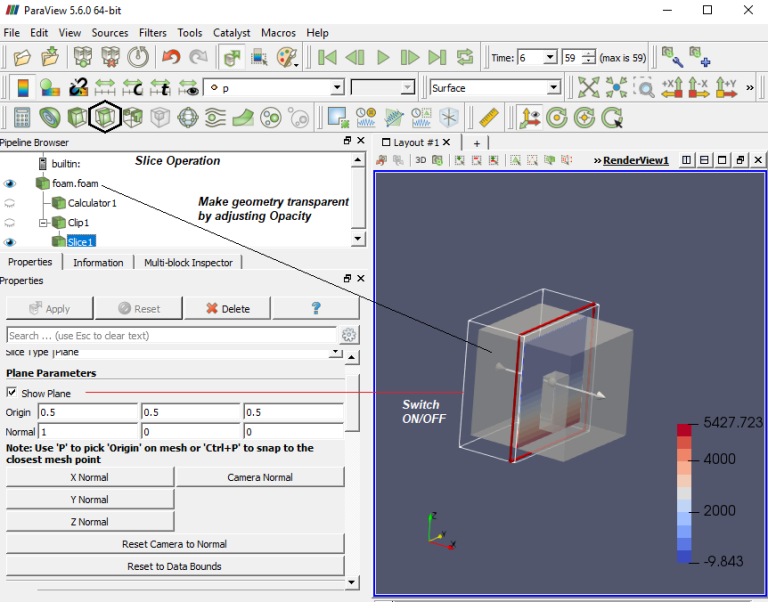Click the Delete button
This screenshot has width=768, height=602.
tap(227, 309)
